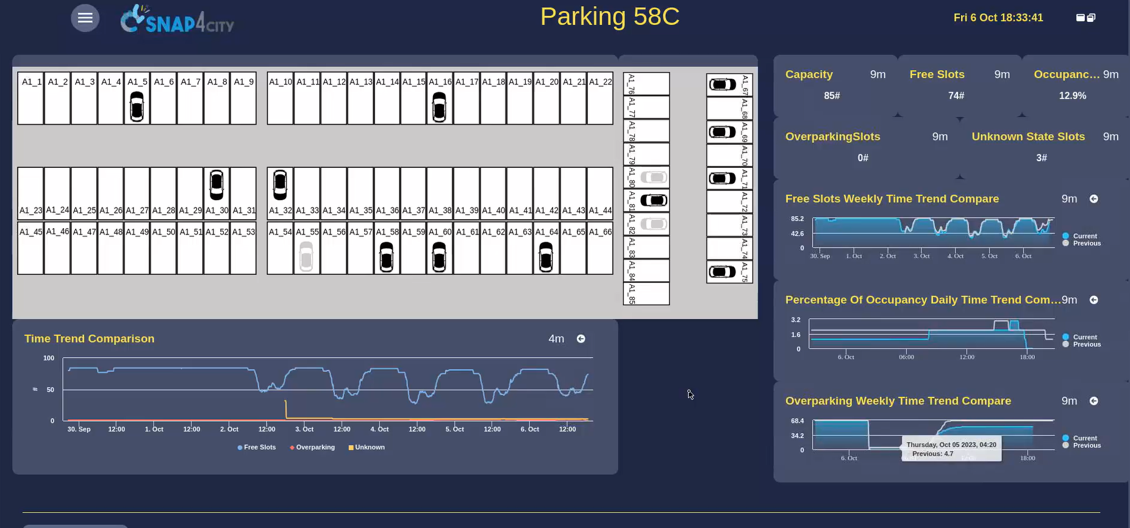This screenshot has height=528, width=1130.
Task: Select the car parked in slot A1_64
Action: coord(545,256)
